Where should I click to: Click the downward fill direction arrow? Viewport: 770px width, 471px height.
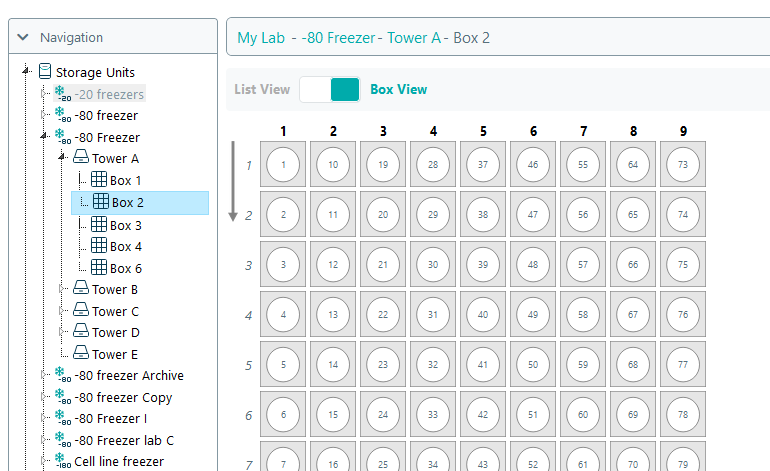coord(234,181)
